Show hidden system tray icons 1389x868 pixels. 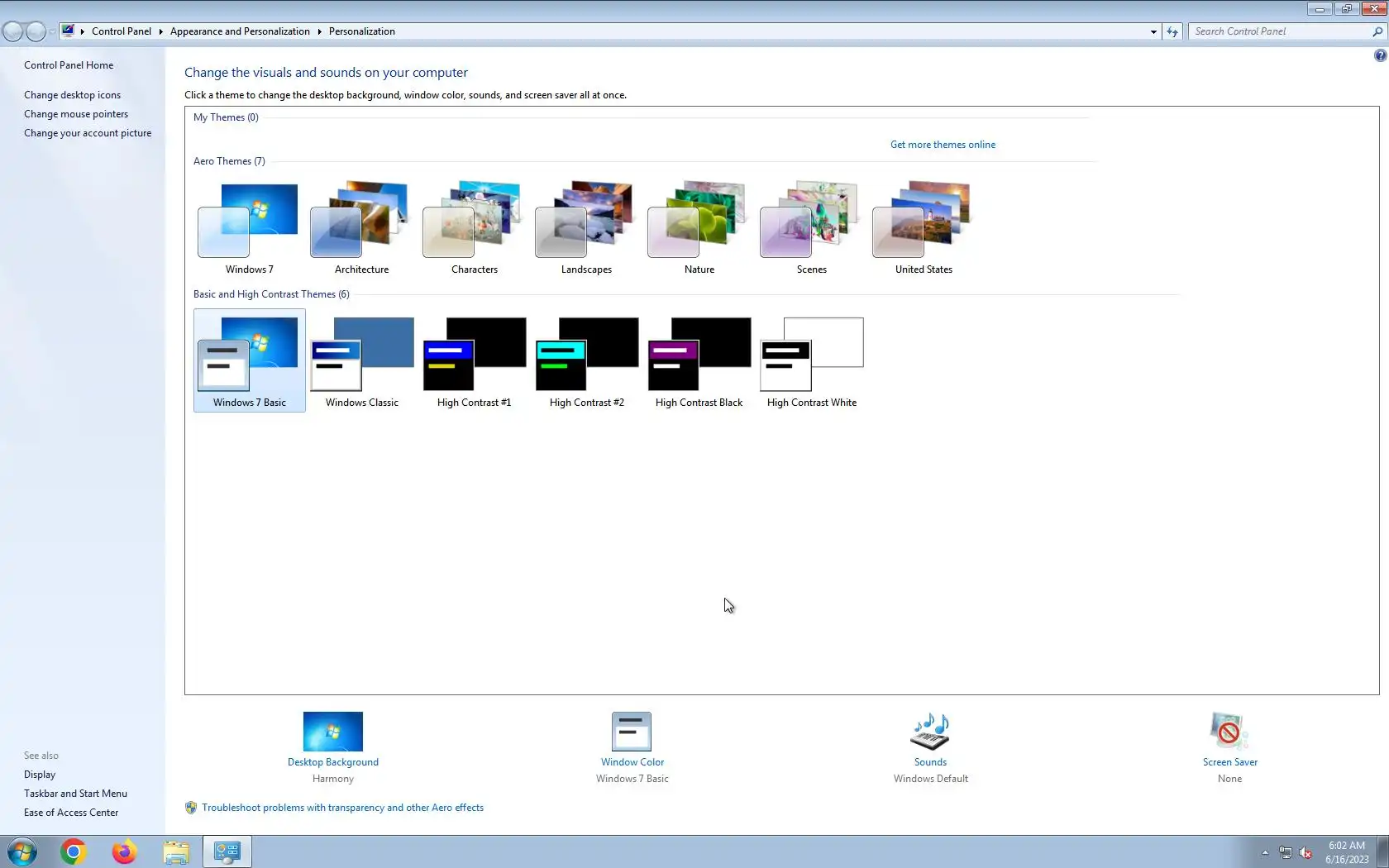tap(1265, 852)
